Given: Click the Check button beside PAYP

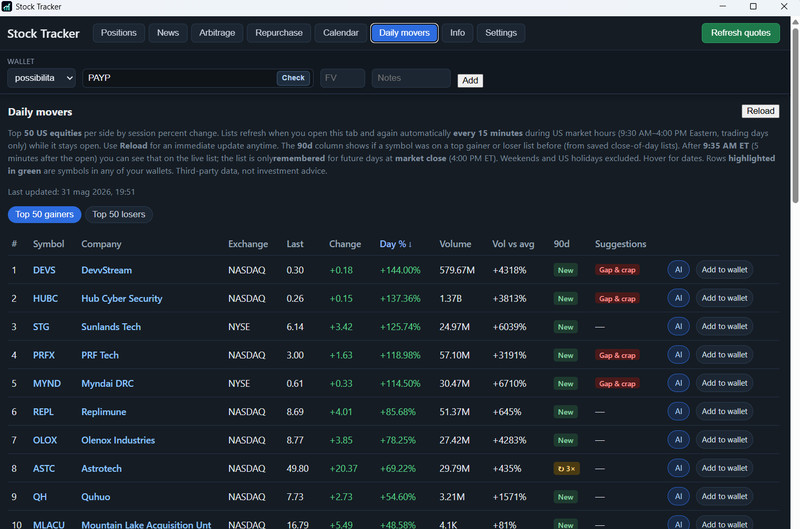Looking at the screenshot, I should 293,78.
